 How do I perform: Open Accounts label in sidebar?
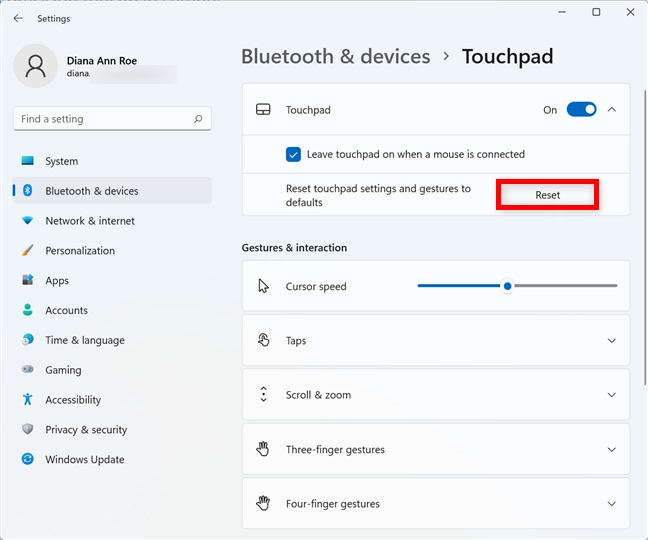(x=67, y=310)
